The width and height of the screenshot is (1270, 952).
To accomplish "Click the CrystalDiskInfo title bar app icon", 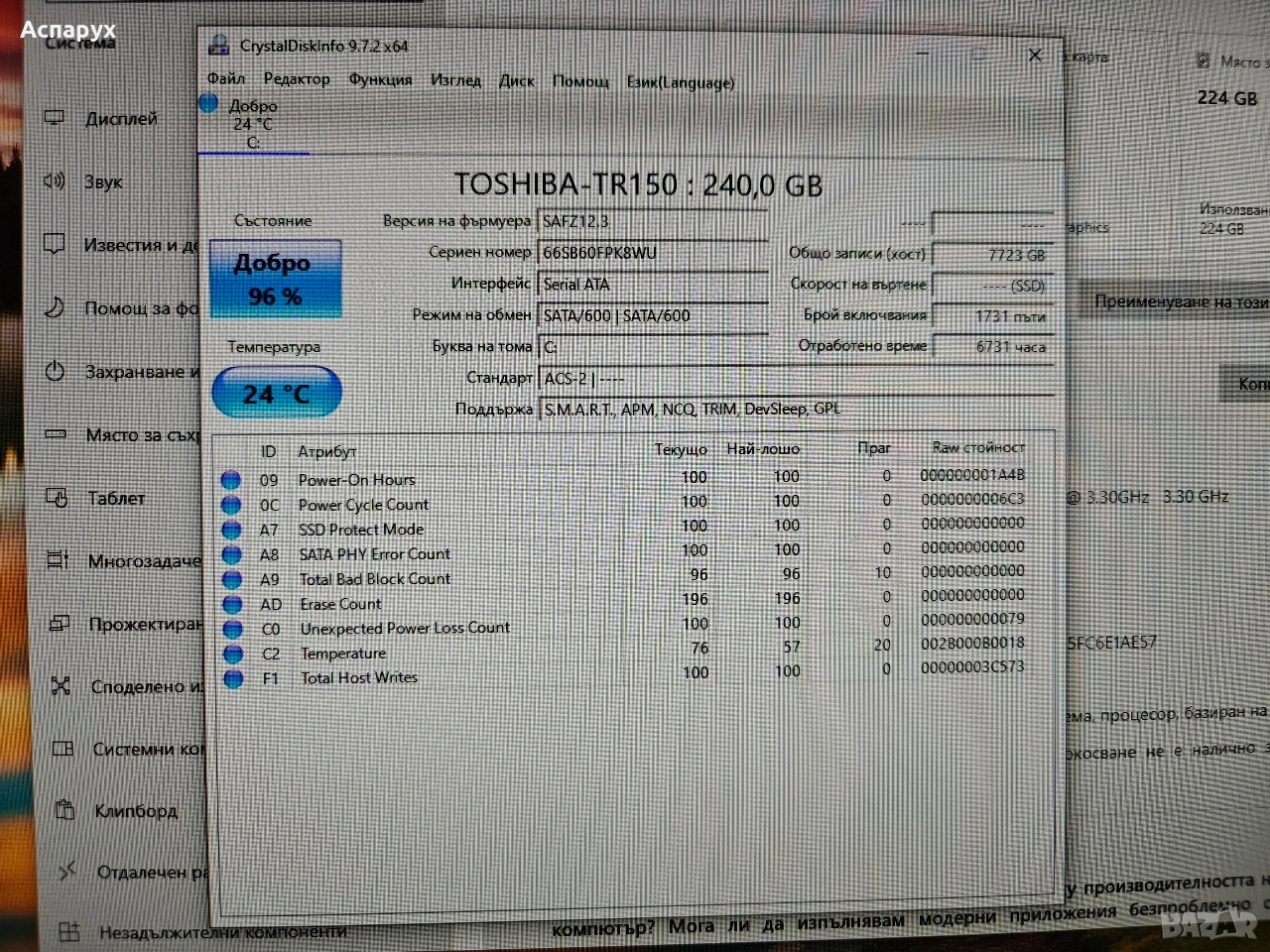I will coord(218,46).
